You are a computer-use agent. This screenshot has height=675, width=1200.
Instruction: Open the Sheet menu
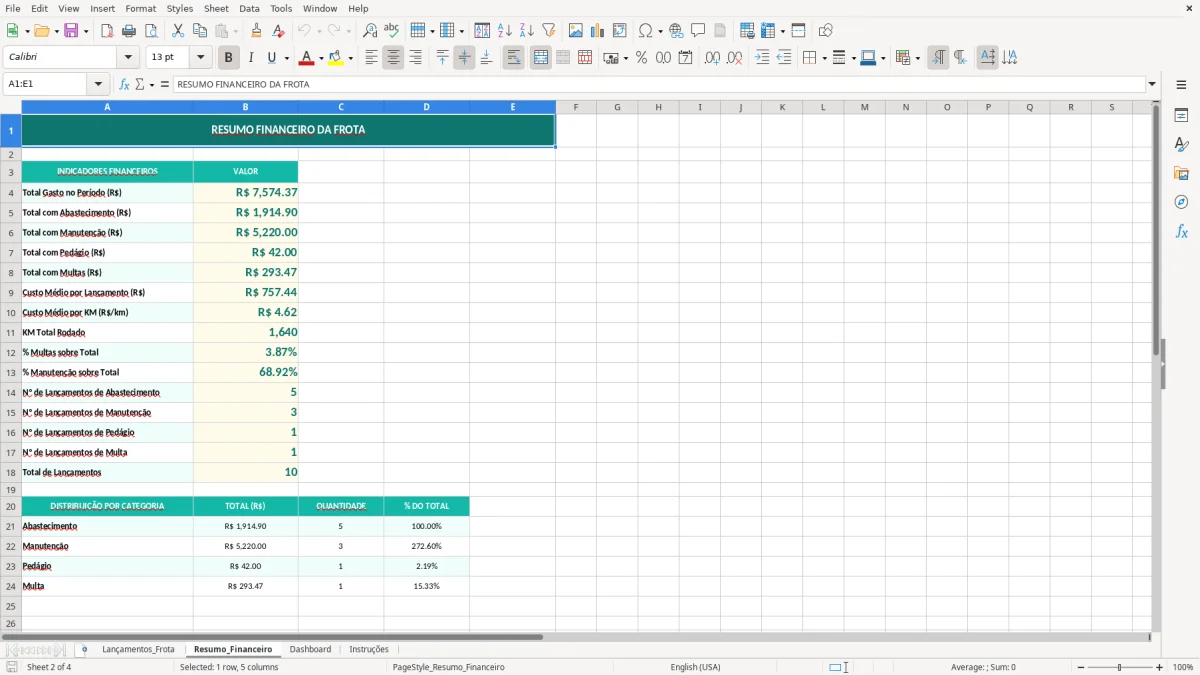[x=216, y=8]
